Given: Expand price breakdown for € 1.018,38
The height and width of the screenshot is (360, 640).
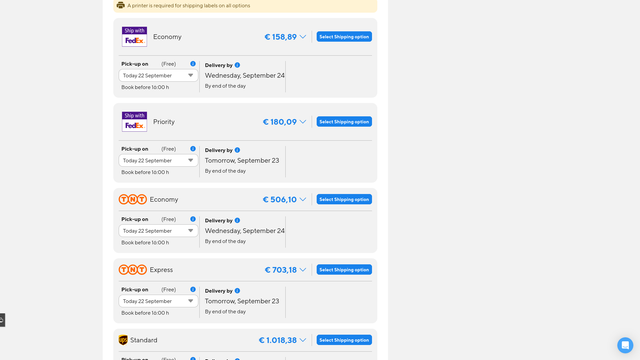Looking at the screenshot, I should 302,340.
